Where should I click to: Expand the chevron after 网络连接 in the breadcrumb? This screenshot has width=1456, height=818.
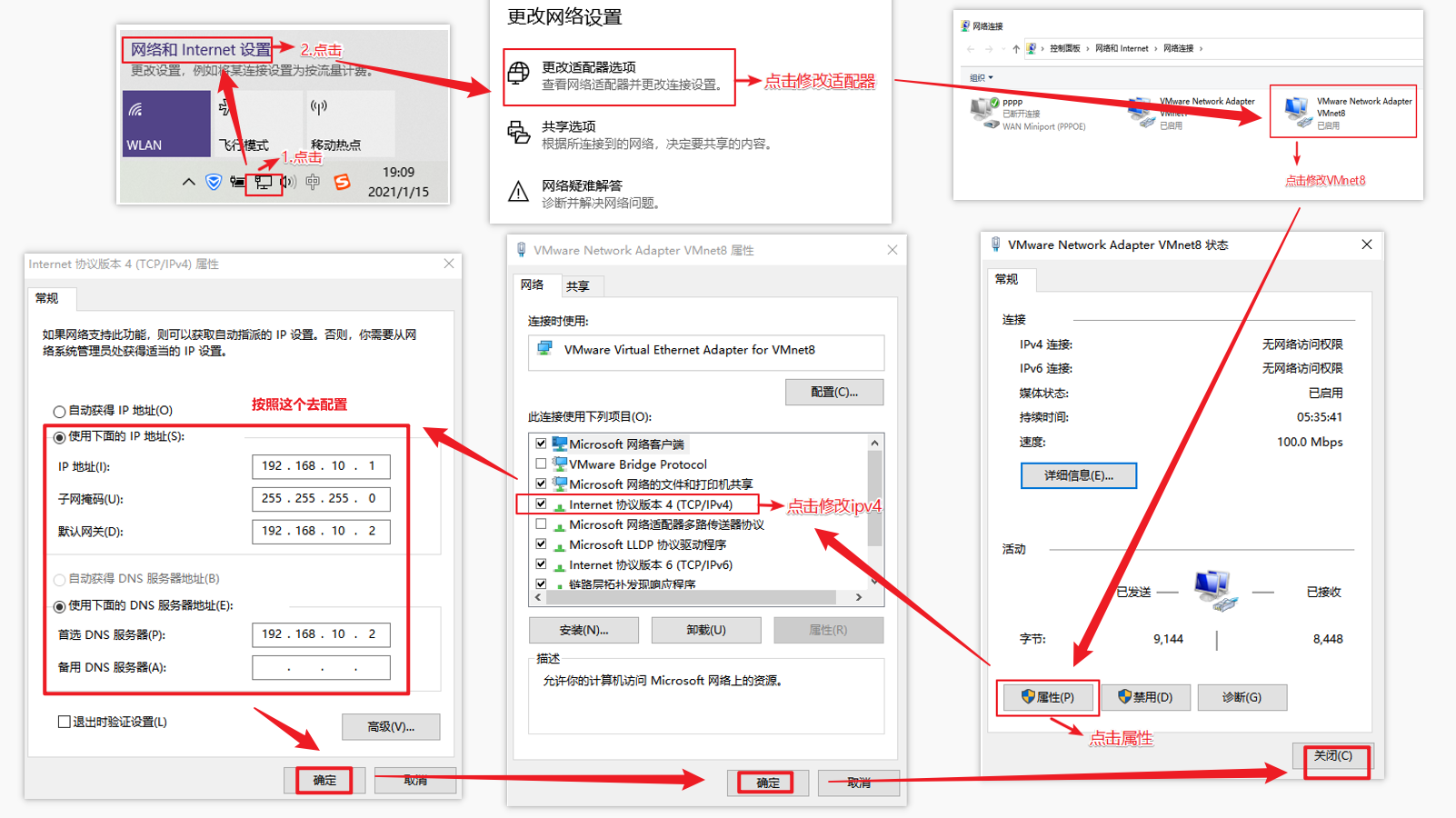[1201, 49]
